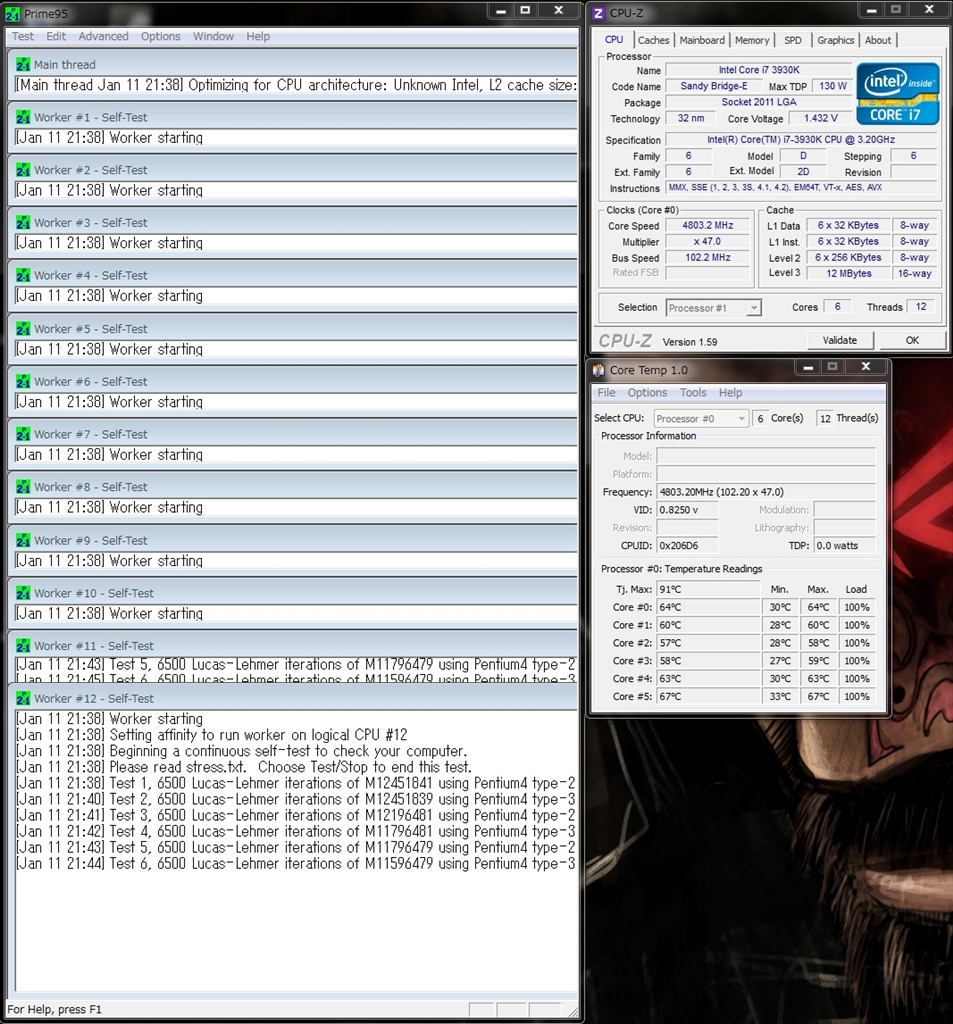The width and height of the screenshot is (953, 1024).
Task: Click the Worker #1 Self-Test icon
Action: pyautogui.click(x=23, y=117)
